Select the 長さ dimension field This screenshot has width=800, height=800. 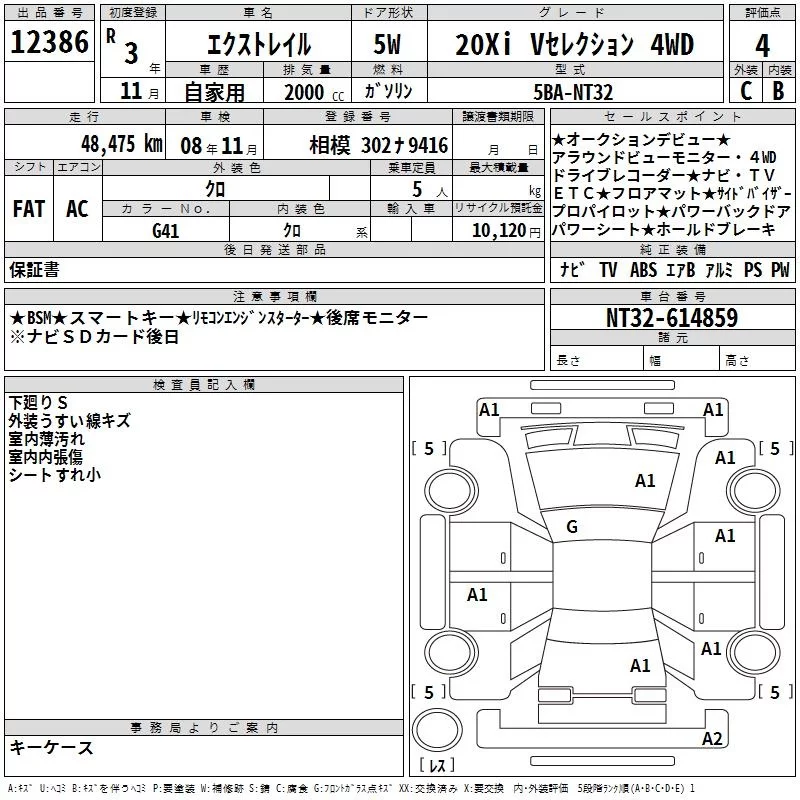[x=597, y=360]
